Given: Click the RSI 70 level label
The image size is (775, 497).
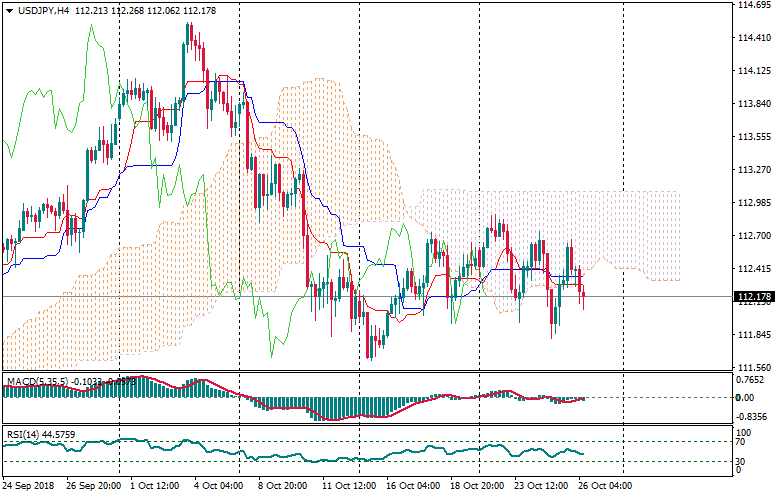Looking at the screenshot, I should [741, 441].
